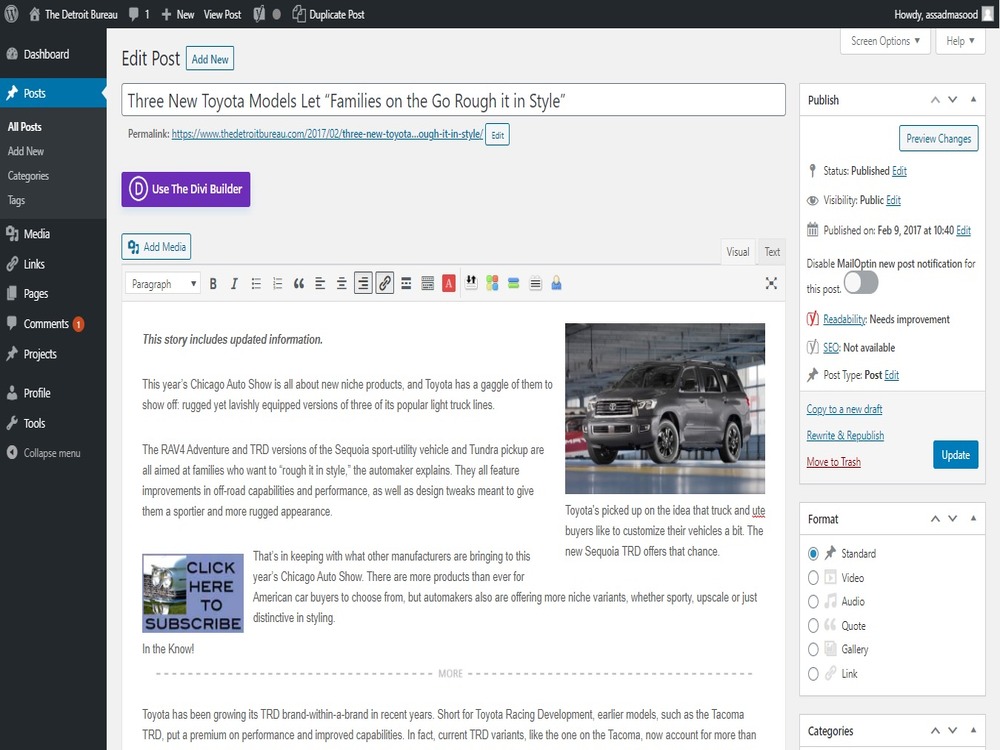Viewport: 1000px width, 750px height.
Task: Click the blue-green bars toolbar icon
Action: tap(513, 283)
